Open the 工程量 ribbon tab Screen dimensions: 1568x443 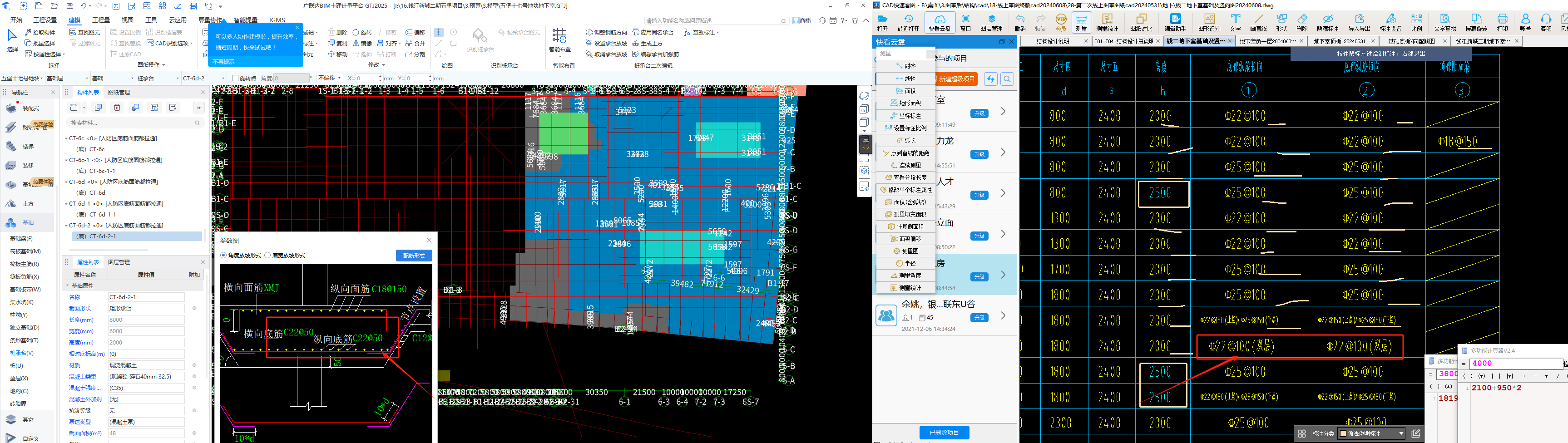[101, 20]
